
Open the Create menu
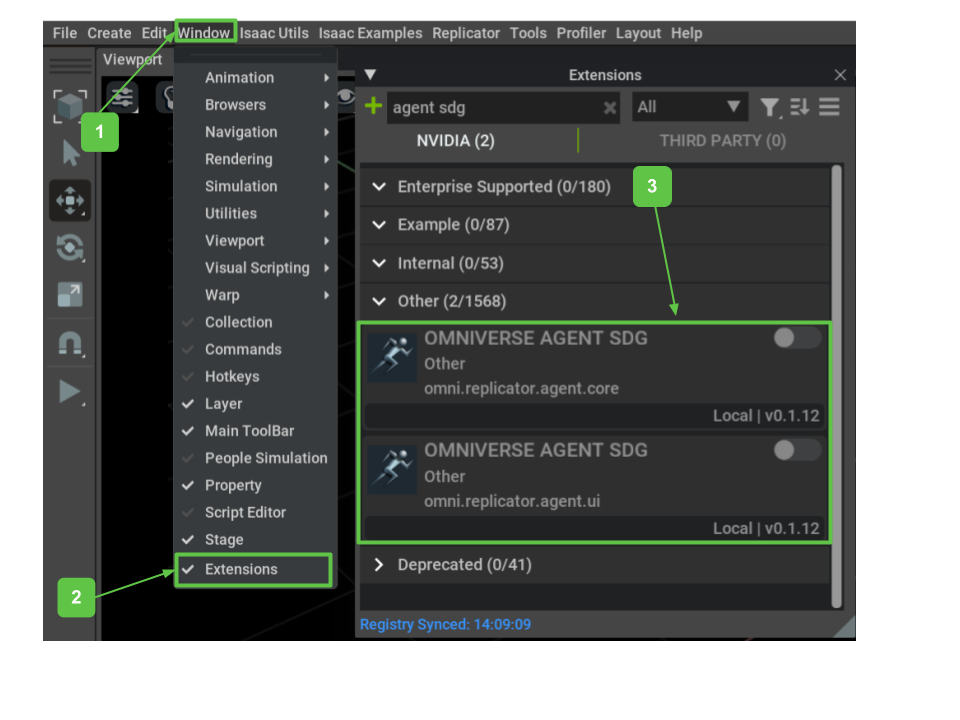(x=109, y=33)
